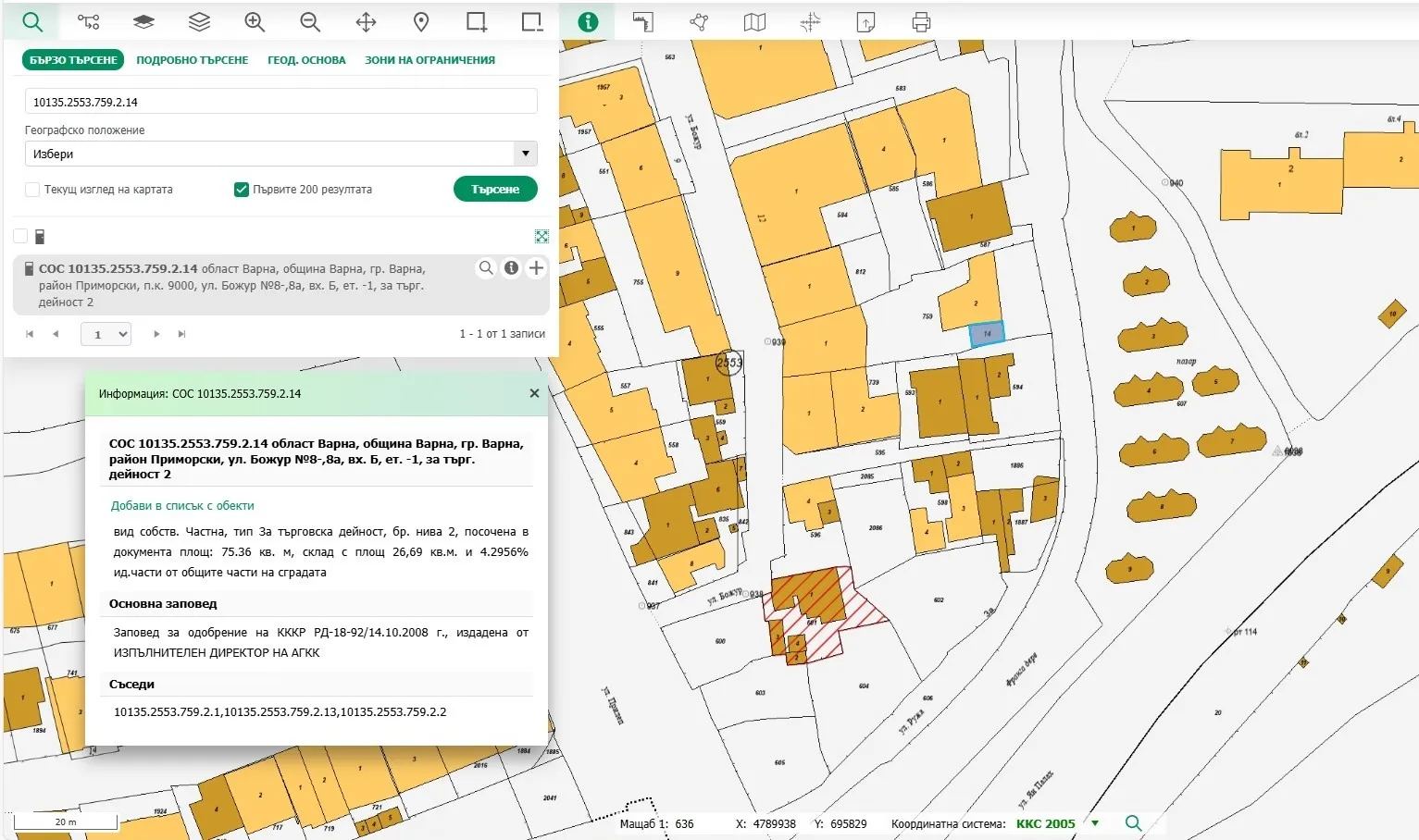Switch to 'ПОДРОБНО ТЪРСЕНЕ' tab
Viewport: 1419px width, 840px height.
pos(193,60)
